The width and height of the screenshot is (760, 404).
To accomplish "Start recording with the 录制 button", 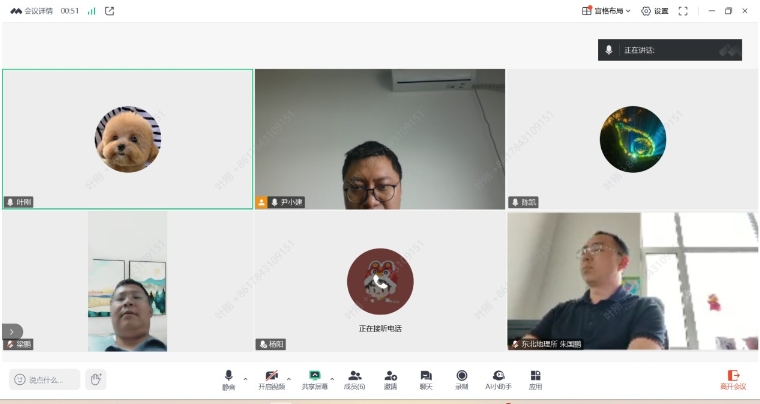I will pos(461,378).
